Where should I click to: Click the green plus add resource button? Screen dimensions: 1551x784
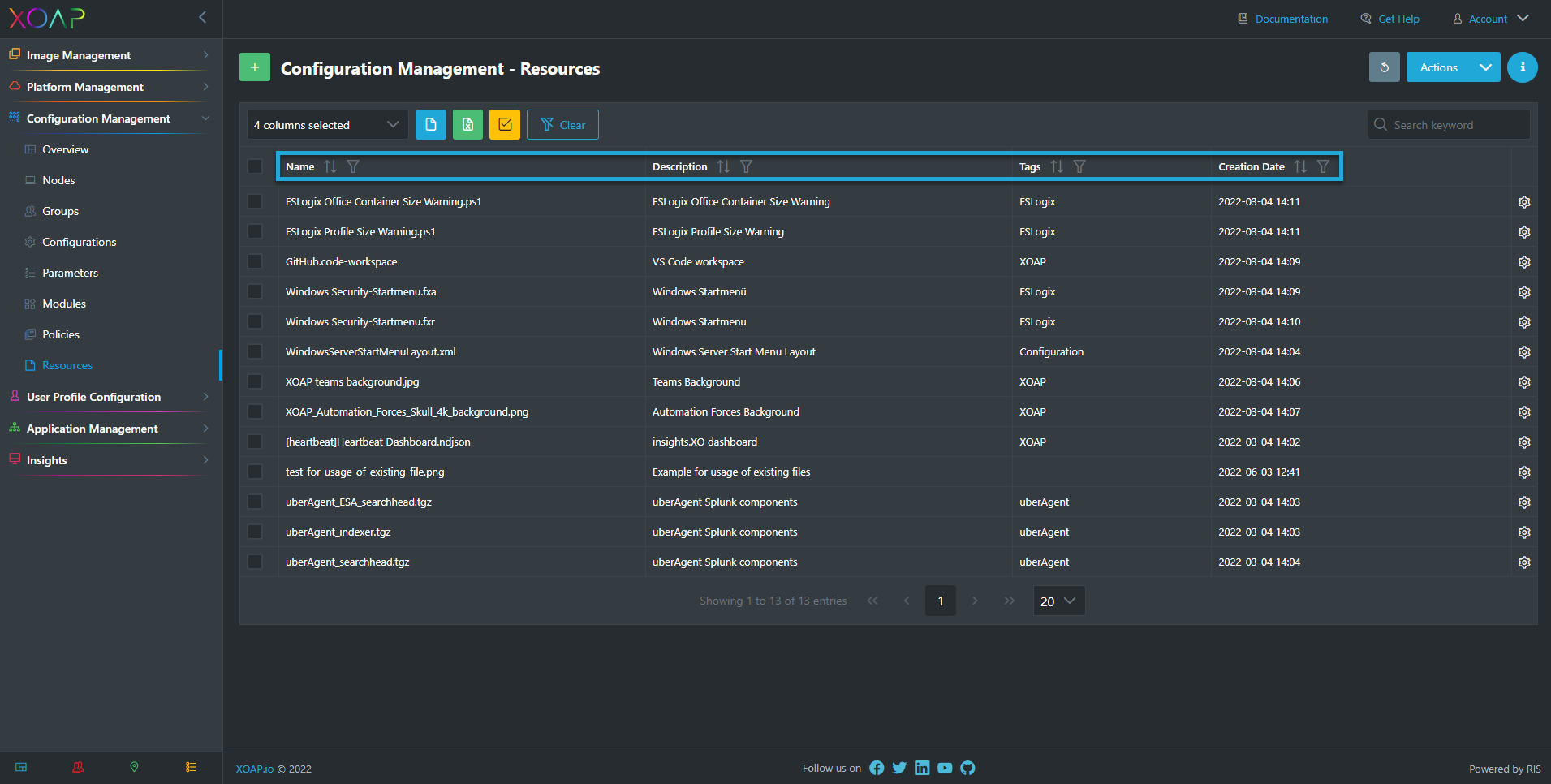pos(254,67)
